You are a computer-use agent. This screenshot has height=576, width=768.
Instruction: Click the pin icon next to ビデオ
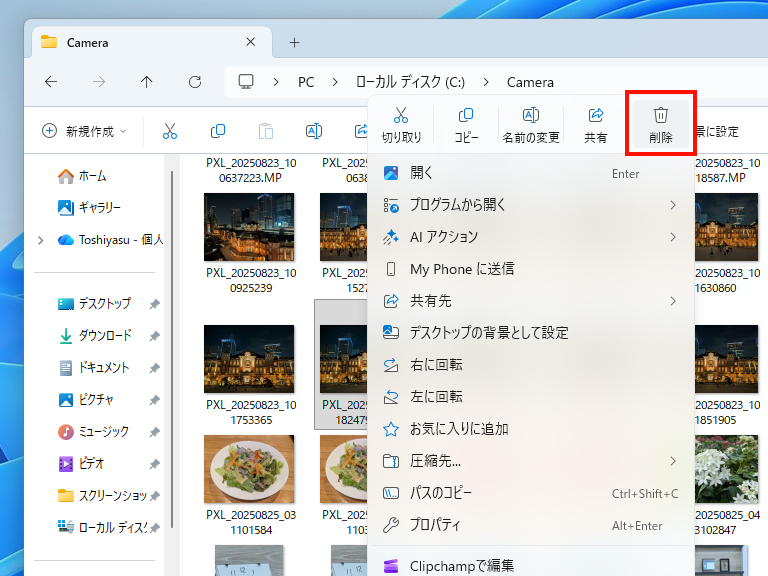point(154,464)
